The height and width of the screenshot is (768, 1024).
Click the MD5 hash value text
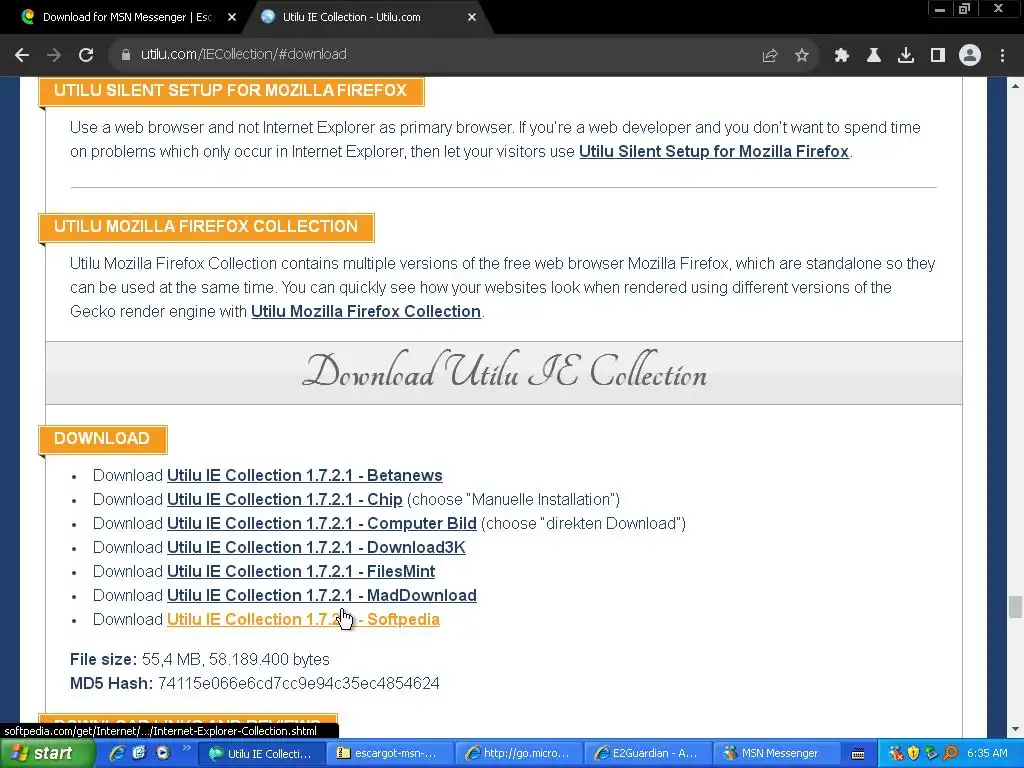(298, 684)
